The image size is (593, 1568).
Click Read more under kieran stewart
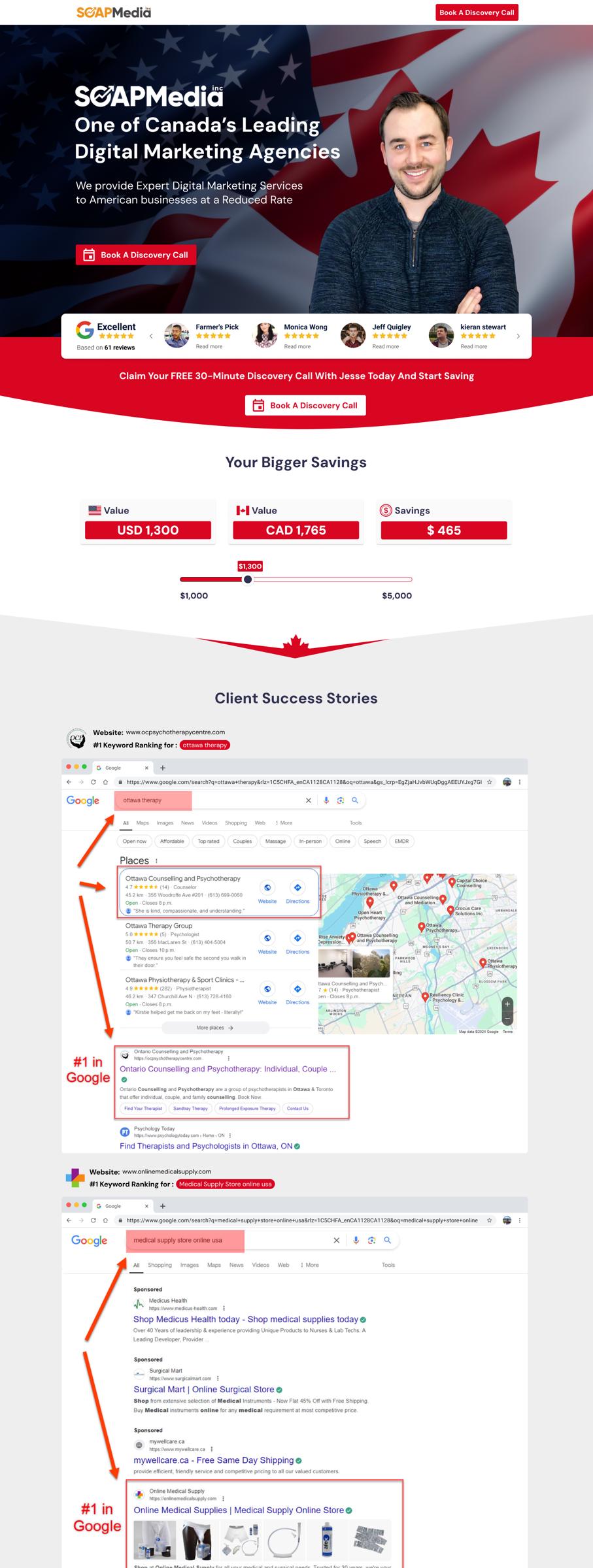tap(474, 347)
